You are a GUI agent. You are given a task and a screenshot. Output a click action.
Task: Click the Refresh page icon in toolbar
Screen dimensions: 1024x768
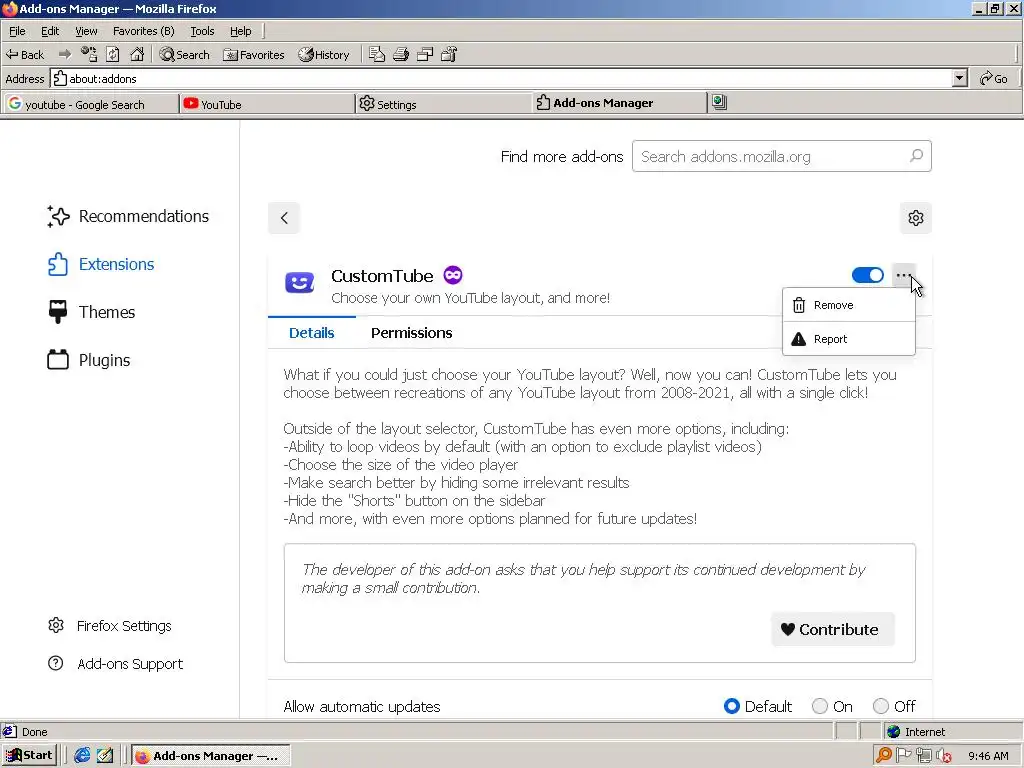pyautogui.click(x=113, y=54)
